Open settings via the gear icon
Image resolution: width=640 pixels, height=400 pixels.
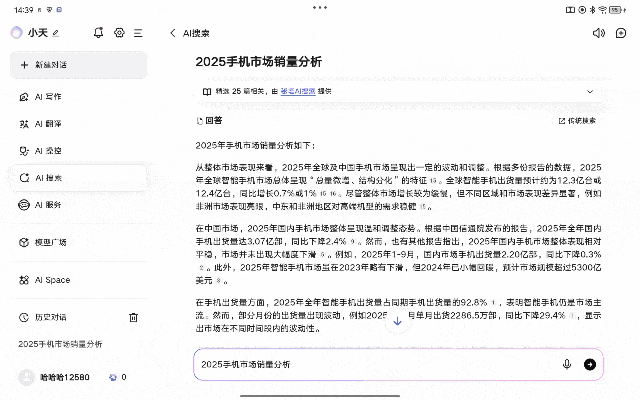click(x=119, y=32)
